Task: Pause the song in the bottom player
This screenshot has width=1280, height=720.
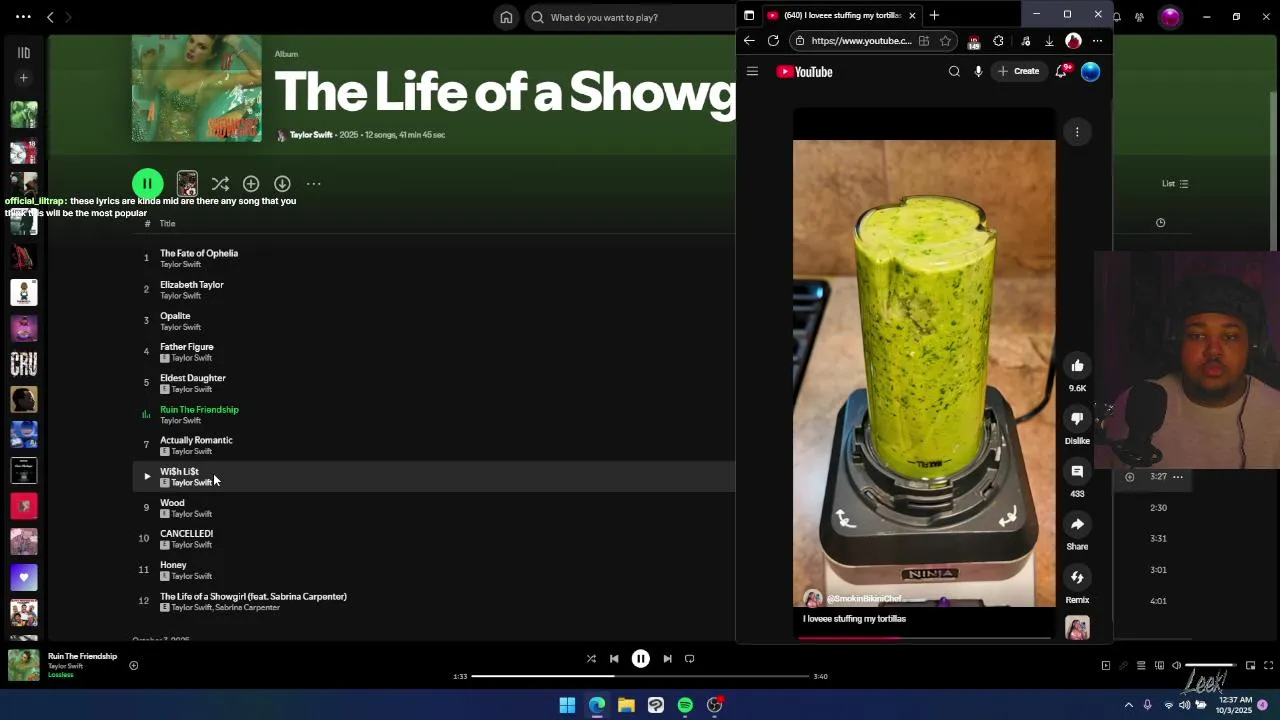Action: click(641, 659)
